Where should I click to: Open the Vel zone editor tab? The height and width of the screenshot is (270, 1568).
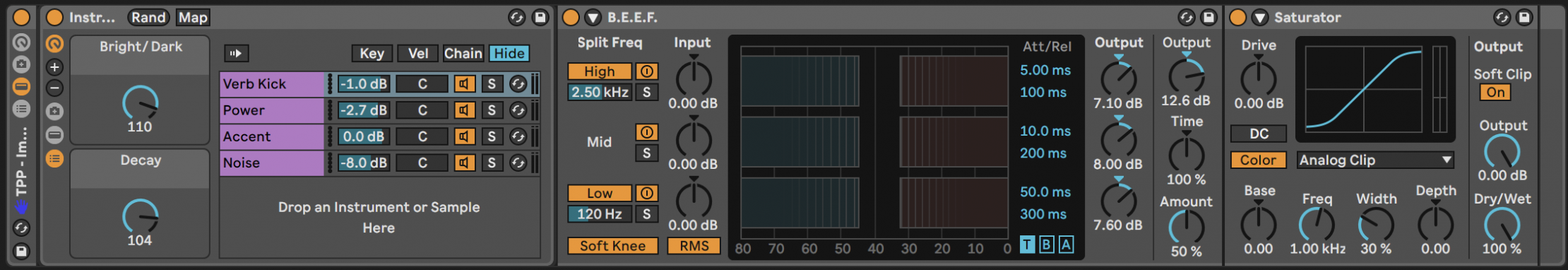coord(418,54)
